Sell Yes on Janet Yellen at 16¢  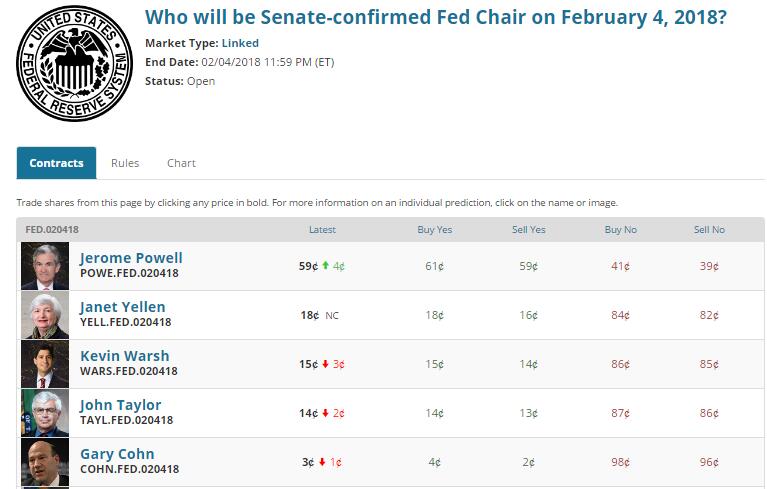tap(529, 315)
